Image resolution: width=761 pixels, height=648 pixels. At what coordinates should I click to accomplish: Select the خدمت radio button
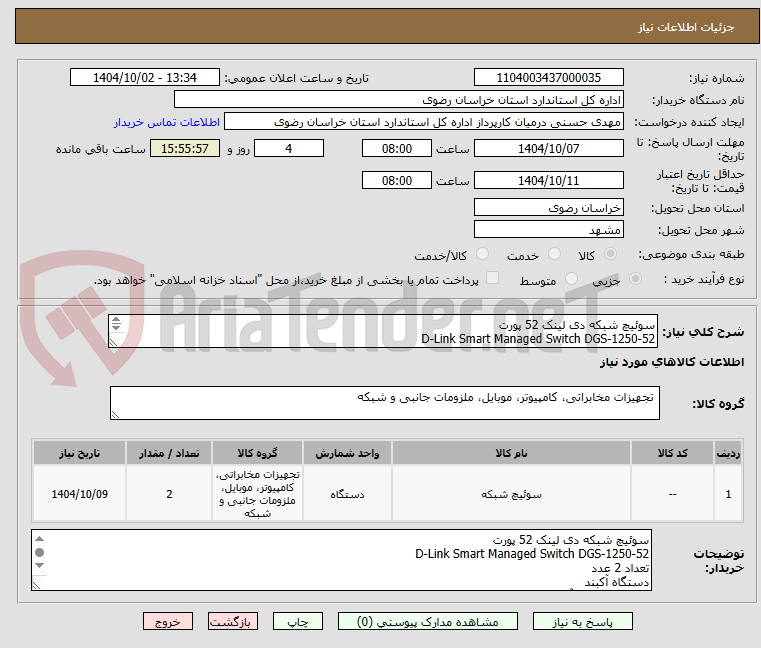(x=554, y=254)
